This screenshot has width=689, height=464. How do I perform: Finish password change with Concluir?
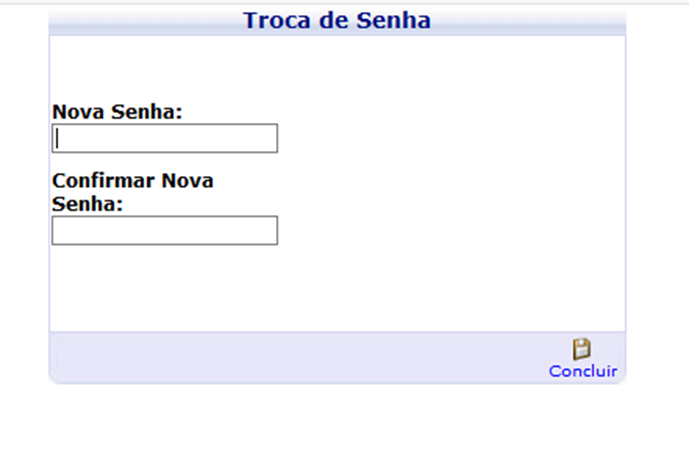(x=583, y=371)
